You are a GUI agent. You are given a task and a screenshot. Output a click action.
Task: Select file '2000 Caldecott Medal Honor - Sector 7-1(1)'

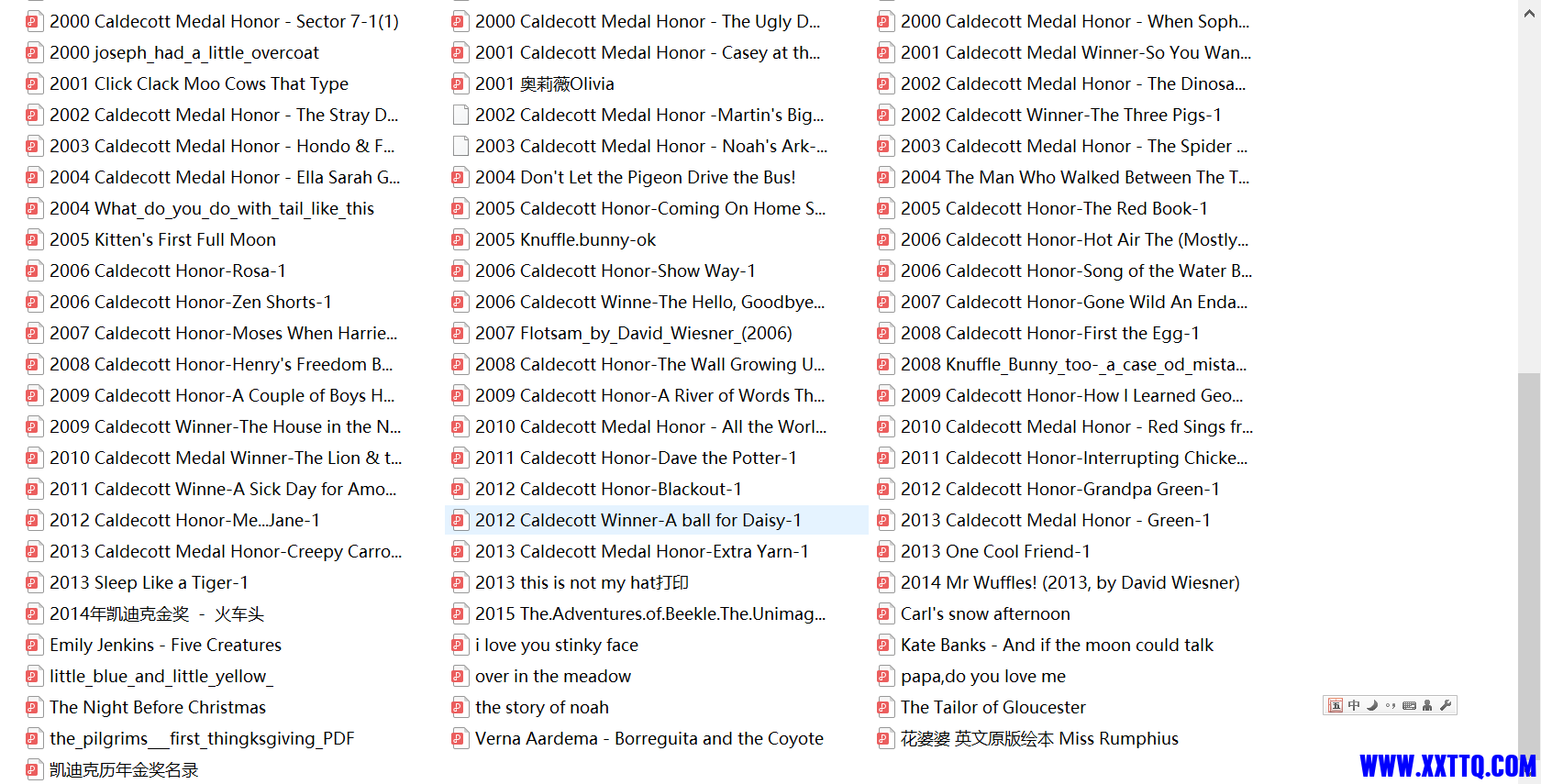(x=224, y=21)
